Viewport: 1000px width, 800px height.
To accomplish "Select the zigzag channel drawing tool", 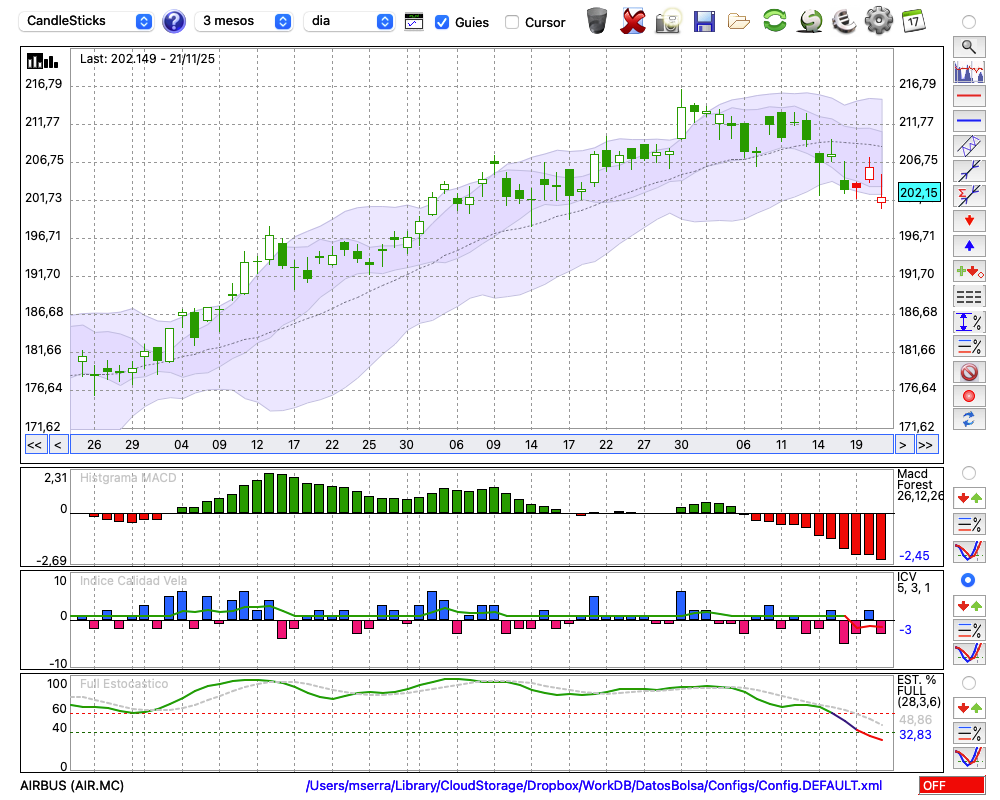I will pyautogui.click(x=969, y=146).
